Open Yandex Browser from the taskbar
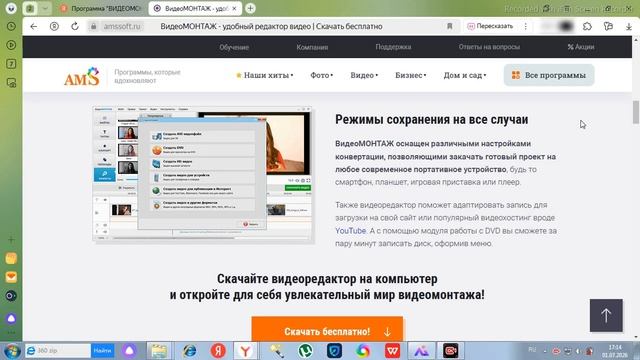The height and width of the screenshot is (360, 640). click(x=245, y=351)
